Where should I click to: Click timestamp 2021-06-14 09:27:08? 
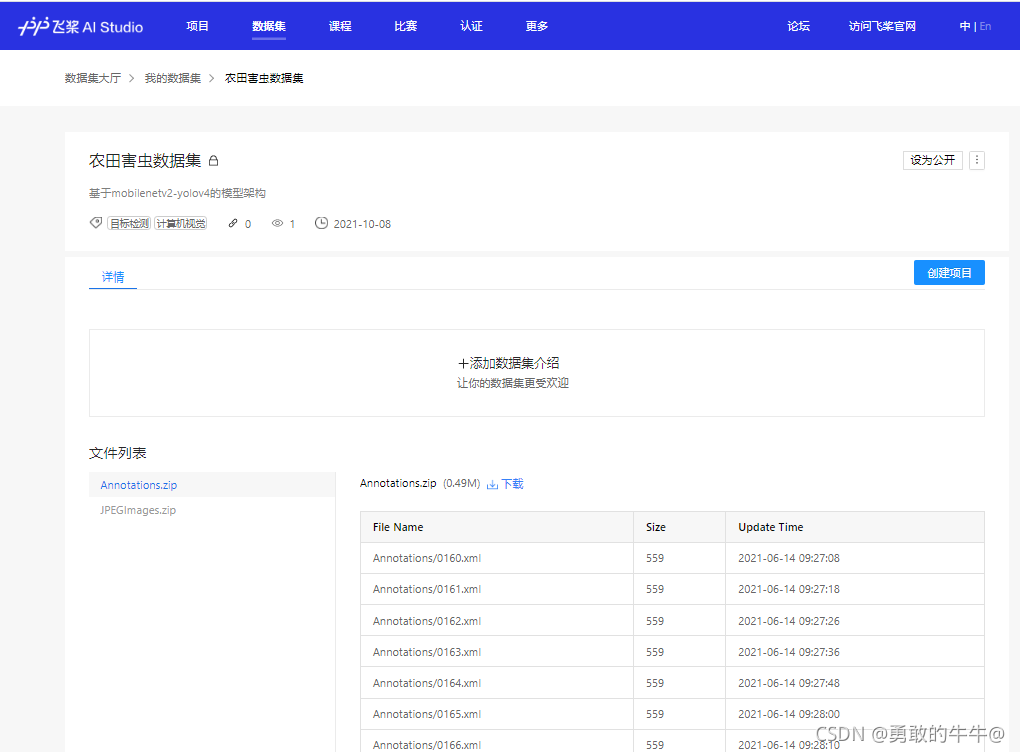coord(788,558)
